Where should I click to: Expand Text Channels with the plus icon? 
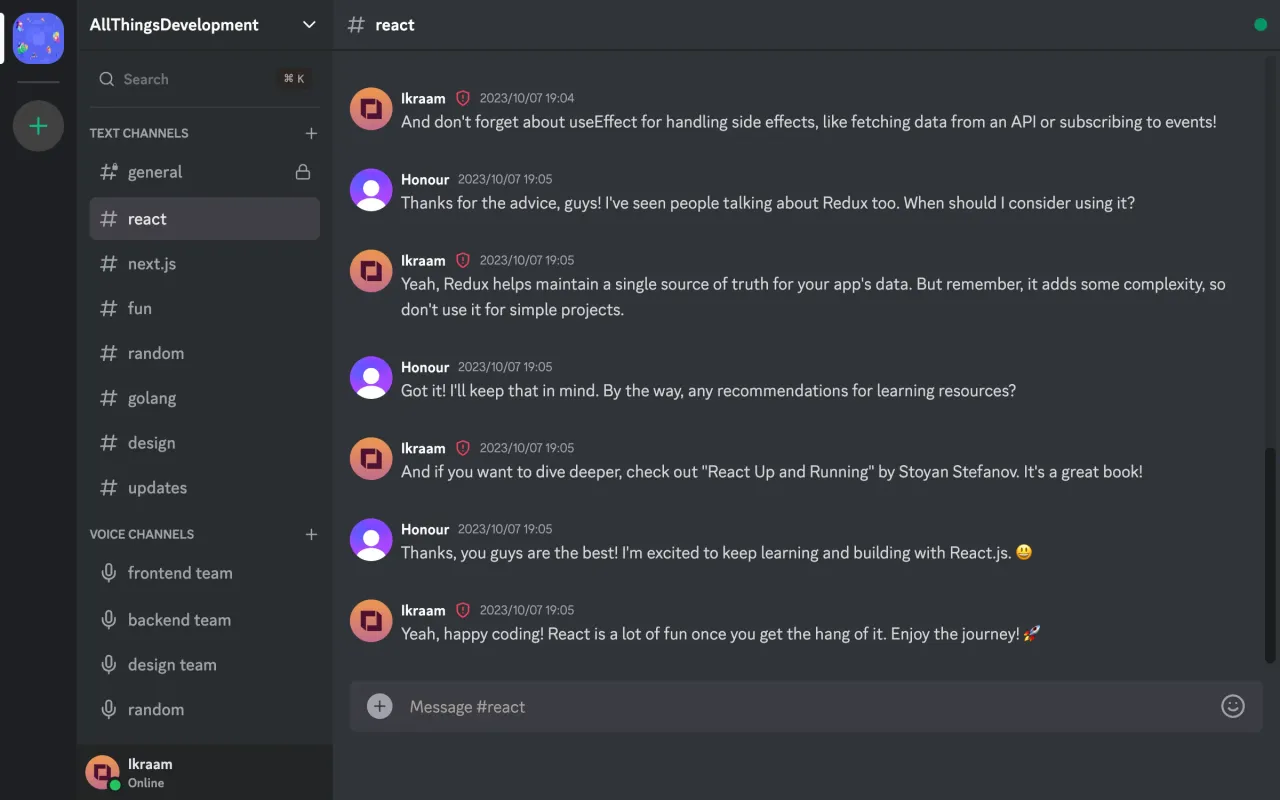(x=311, y=132)
